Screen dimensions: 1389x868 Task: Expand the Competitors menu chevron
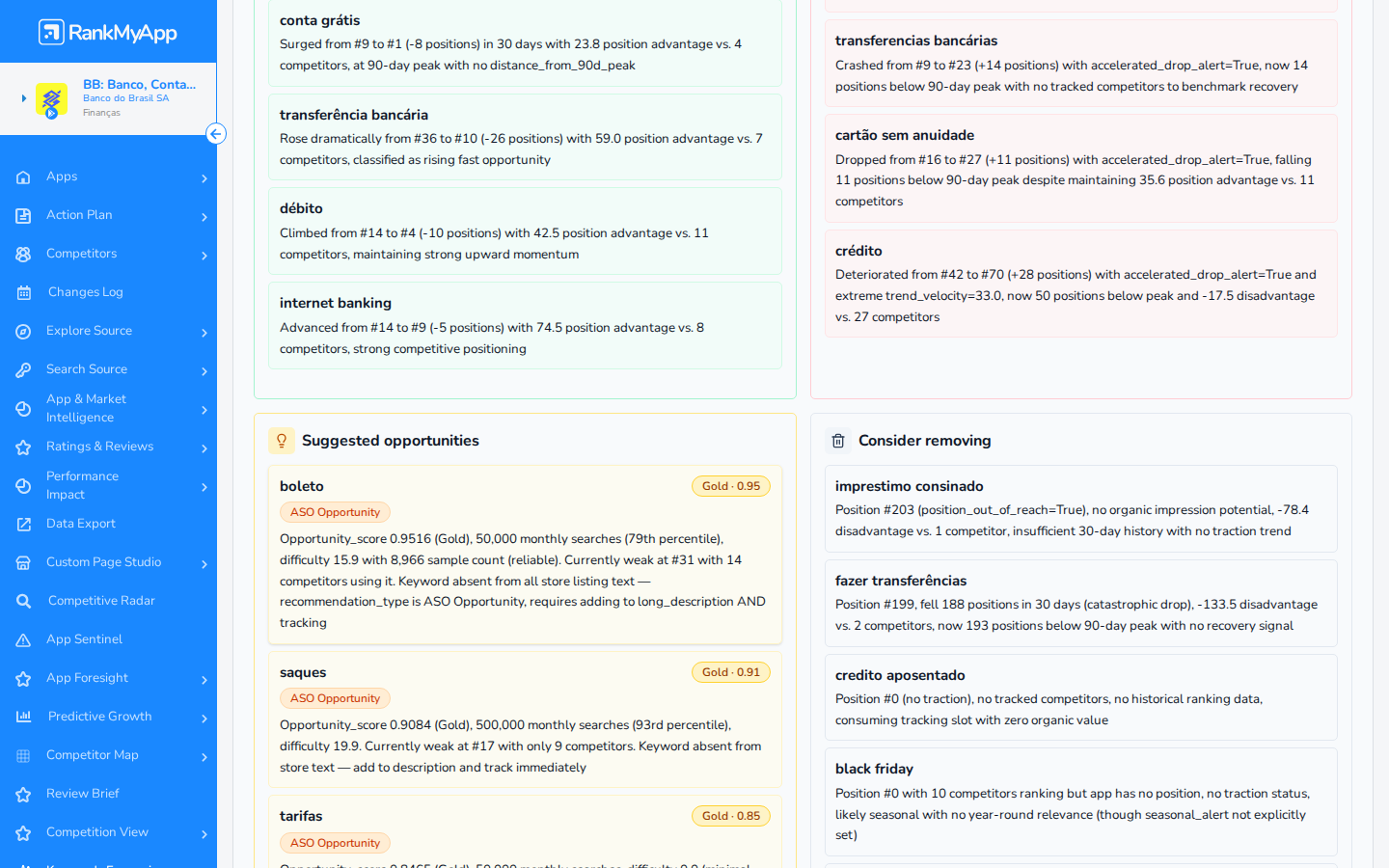[x=204, y=255]
